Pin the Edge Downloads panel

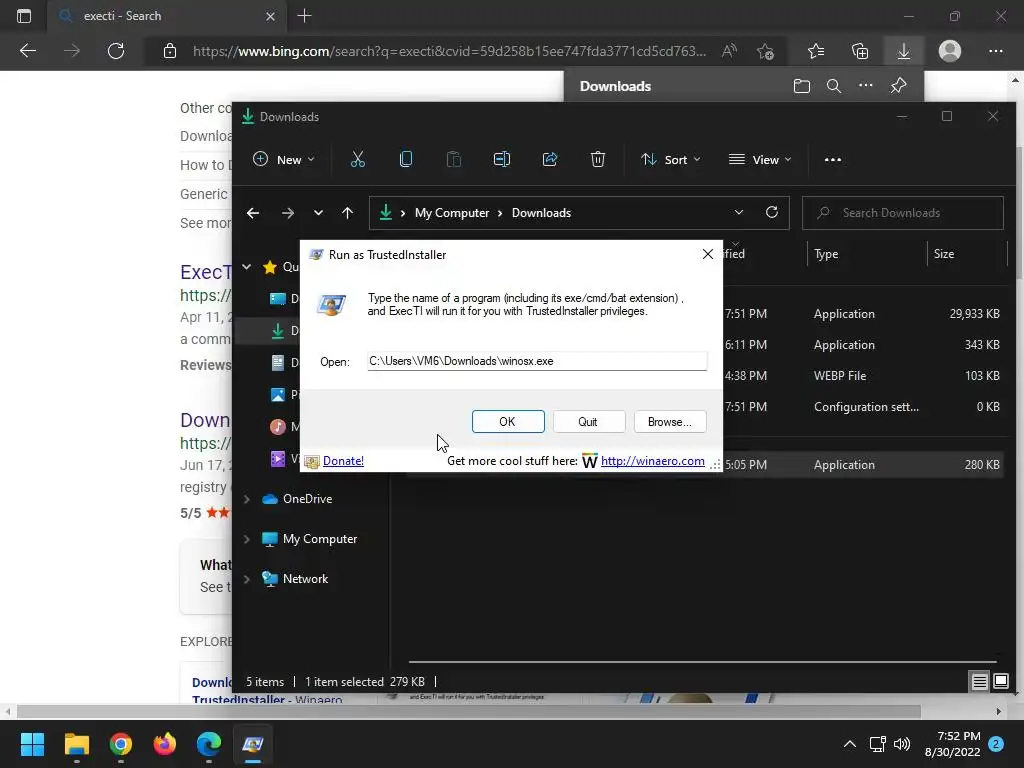point(899,86)
